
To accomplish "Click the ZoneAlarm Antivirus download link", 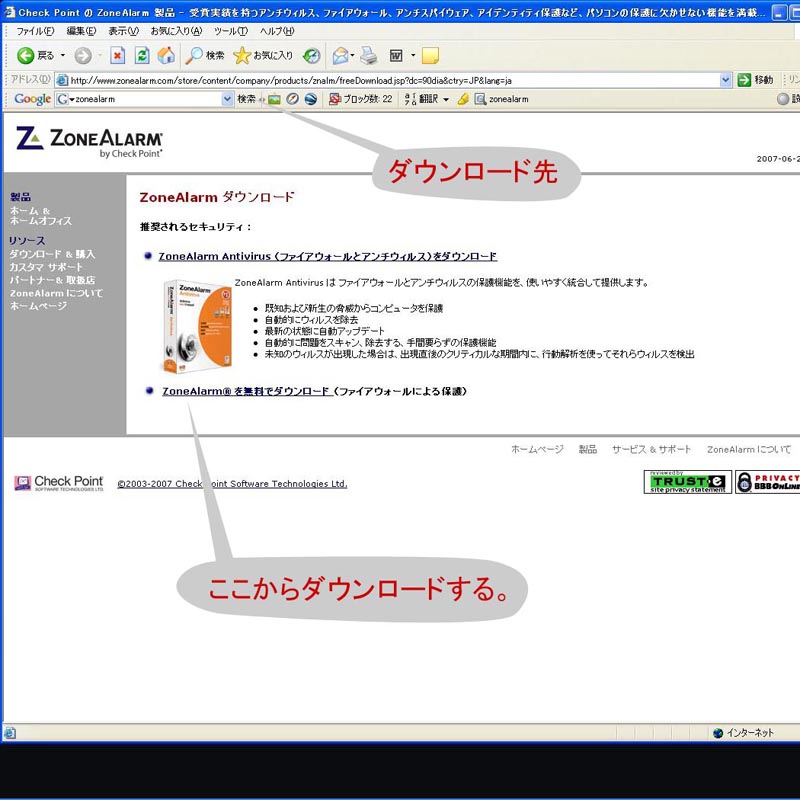I will 328,256.
